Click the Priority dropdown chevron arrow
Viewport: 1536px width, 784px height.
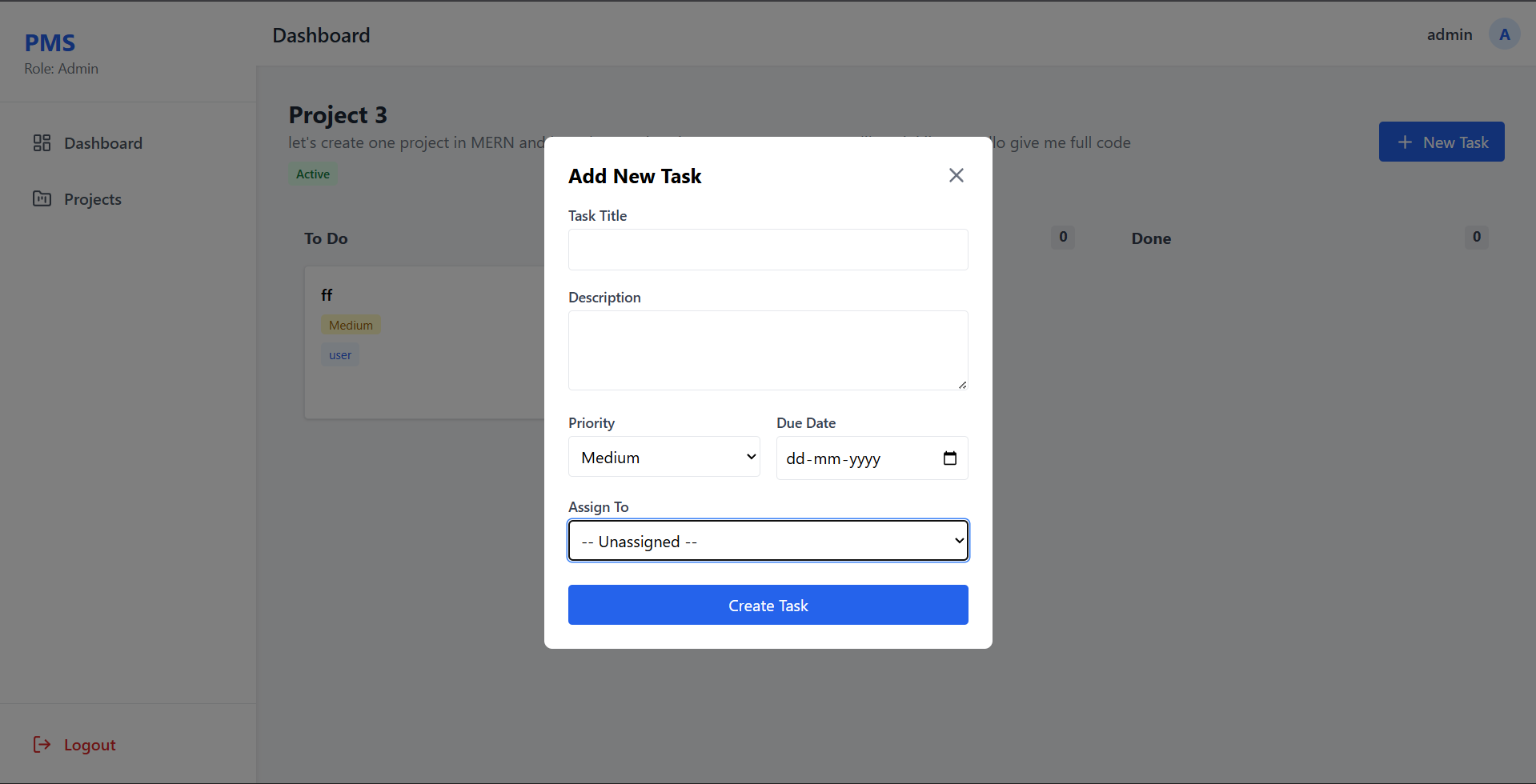[751, 457]
